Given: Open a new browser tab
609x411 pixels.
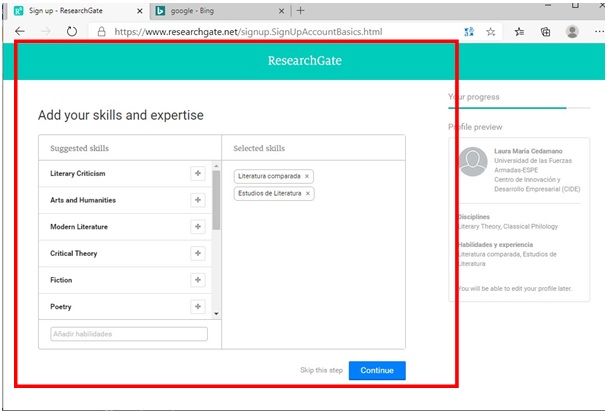Looking at the screenshot, I should (x=300, y=10).
